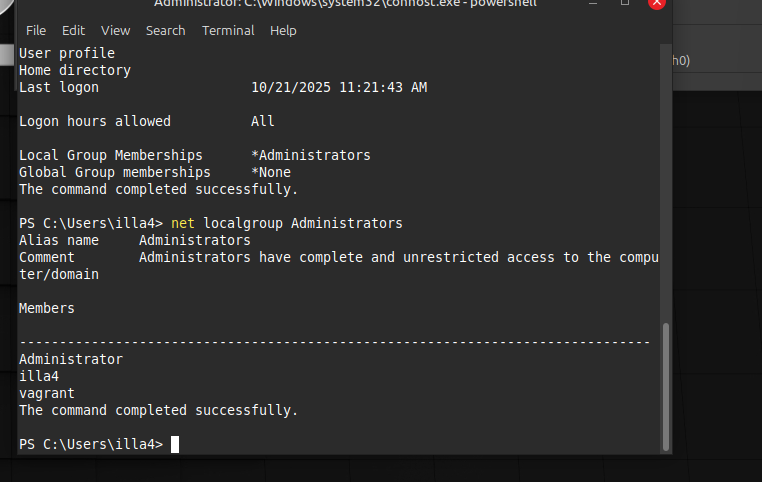Click the '*Administrators' local group value
The height and width of the screenshot is (482, 762).
[x=311, y=155]
